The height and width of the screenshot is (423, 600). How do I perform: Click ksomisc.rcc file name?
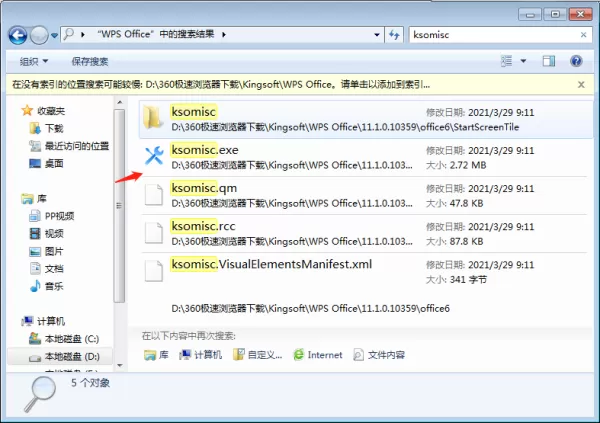[203, 226]
